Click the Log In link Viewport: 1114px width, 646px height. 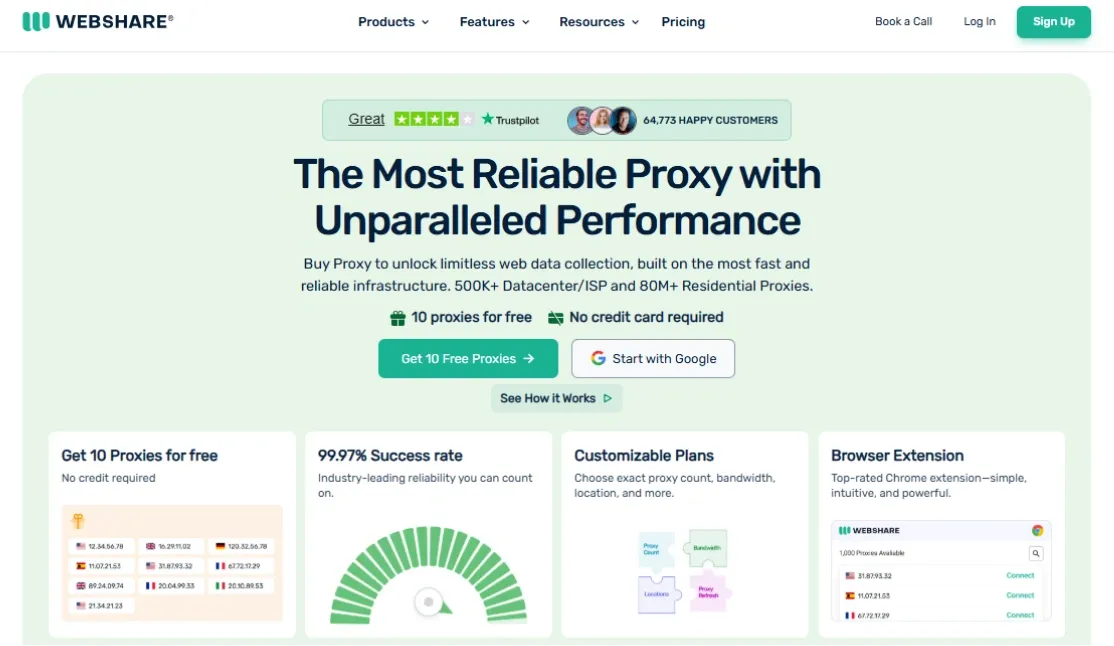pyautogui.click(x=979, y=21)
